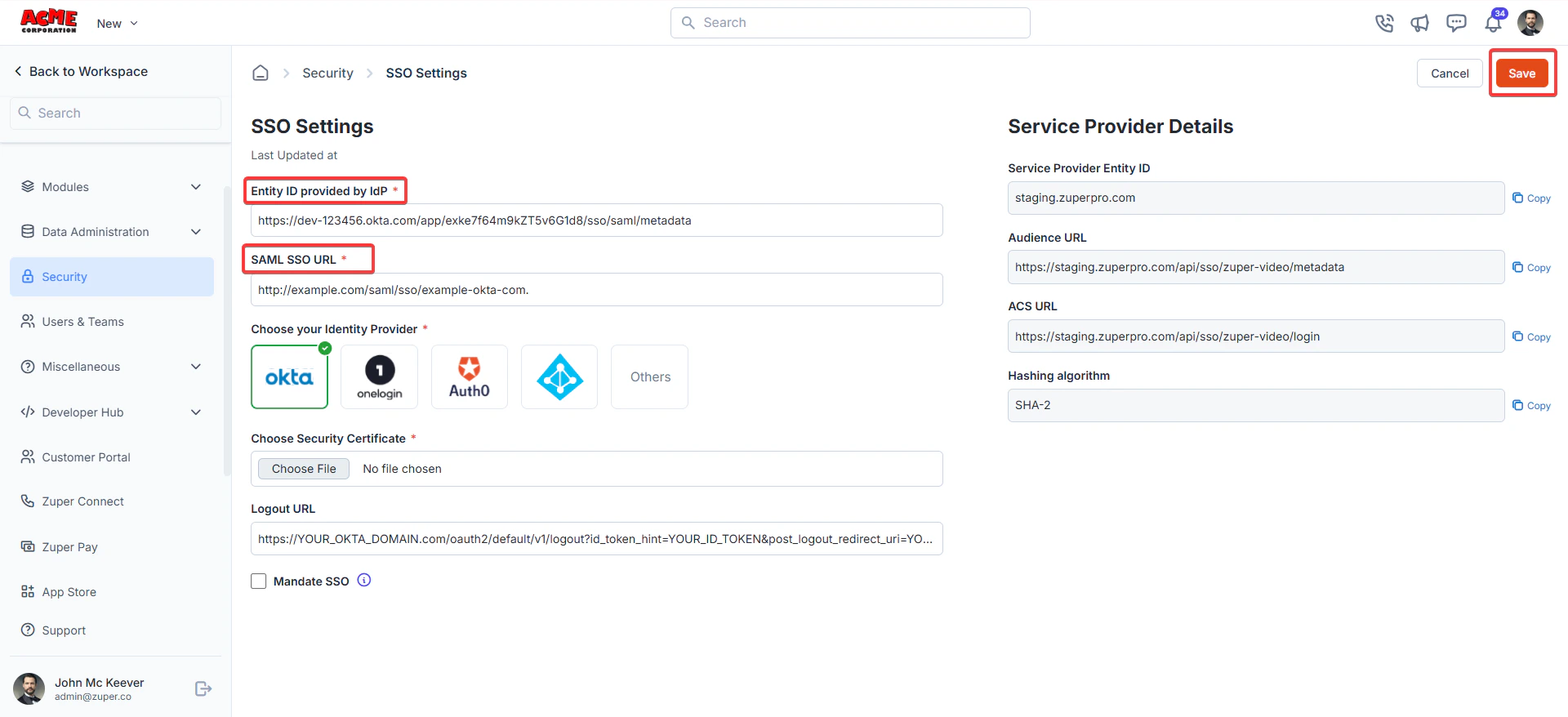Edit the SAML SSO URL field

tap(597, 289)
